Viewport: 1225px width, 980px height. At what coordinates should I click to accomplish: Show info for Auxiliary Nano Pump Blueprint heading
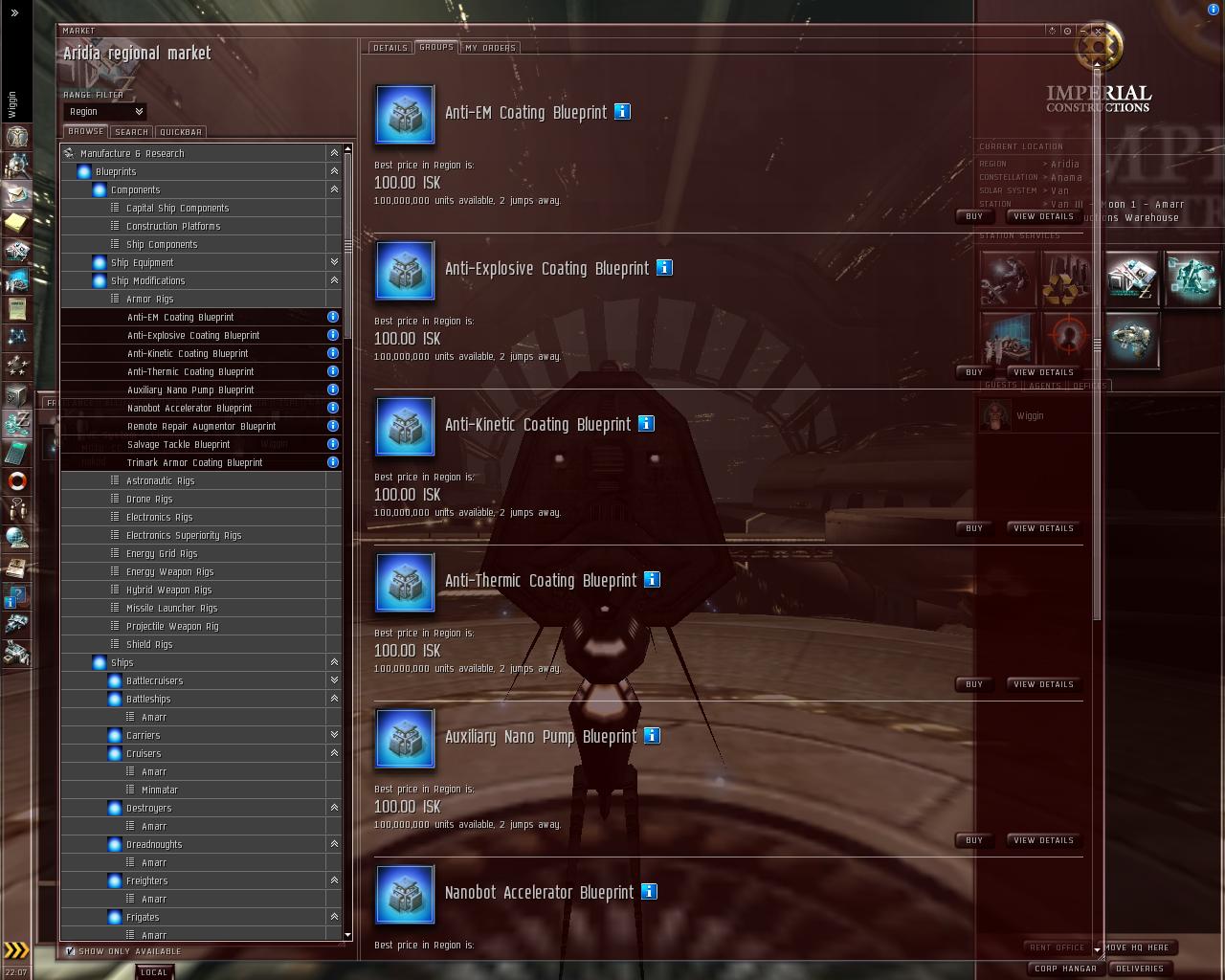[652, 736]
